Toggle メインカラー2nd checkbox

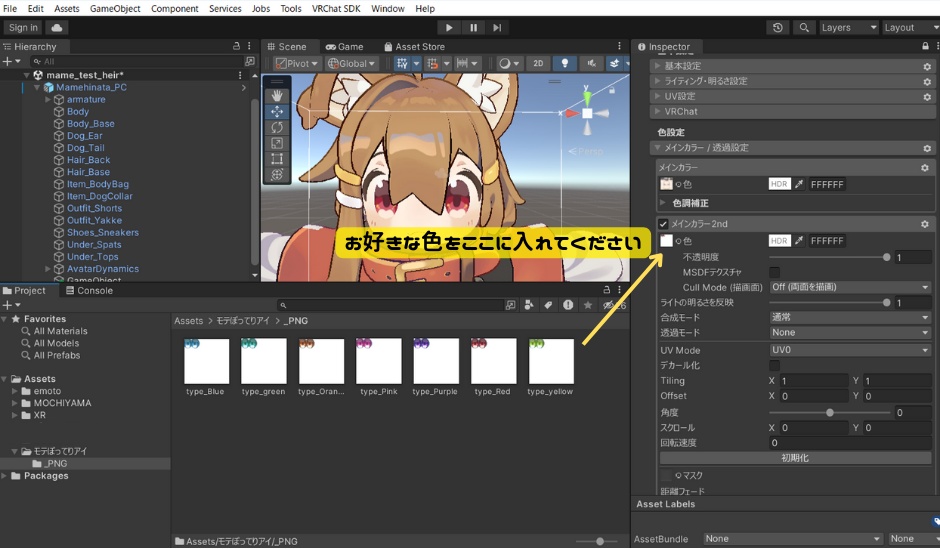pyautogui.click(x=663, y=224)
